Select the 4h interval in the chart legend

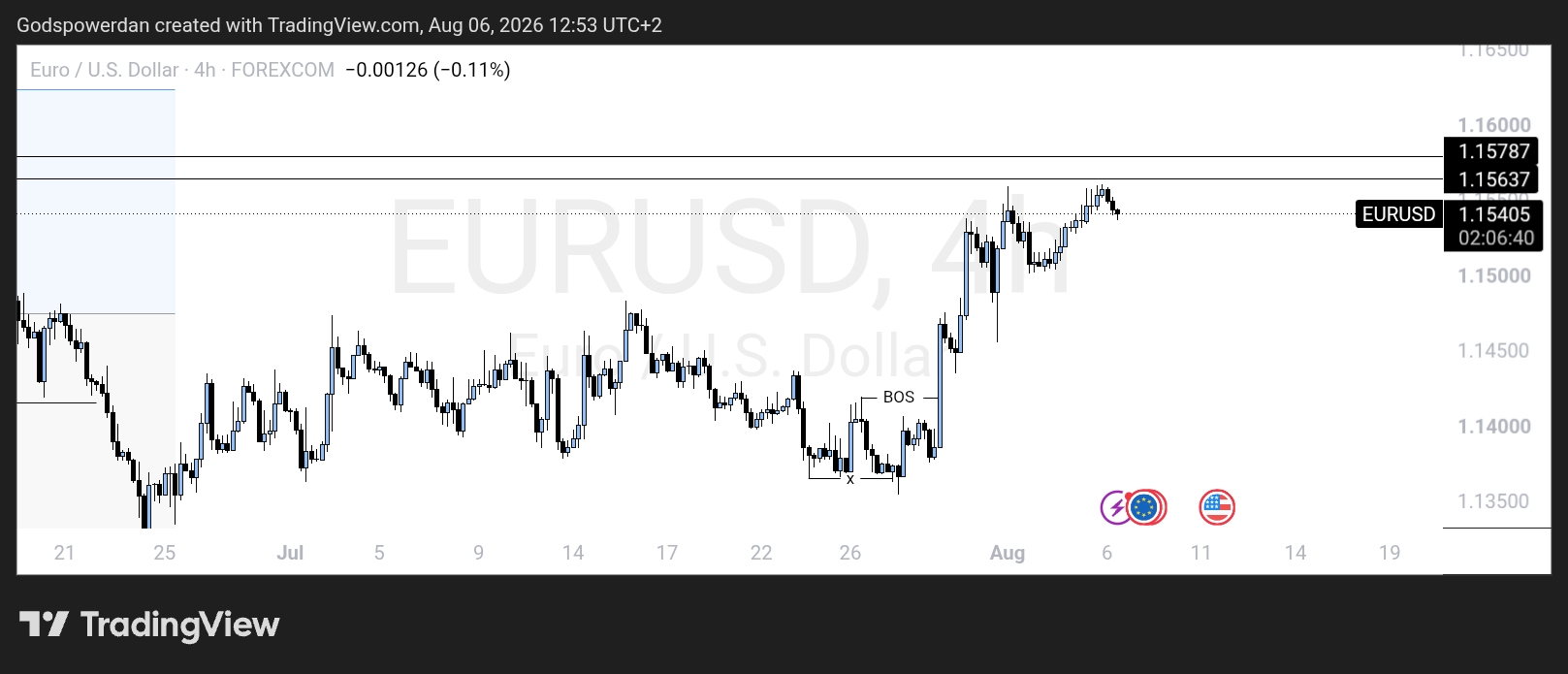(205, 70)
